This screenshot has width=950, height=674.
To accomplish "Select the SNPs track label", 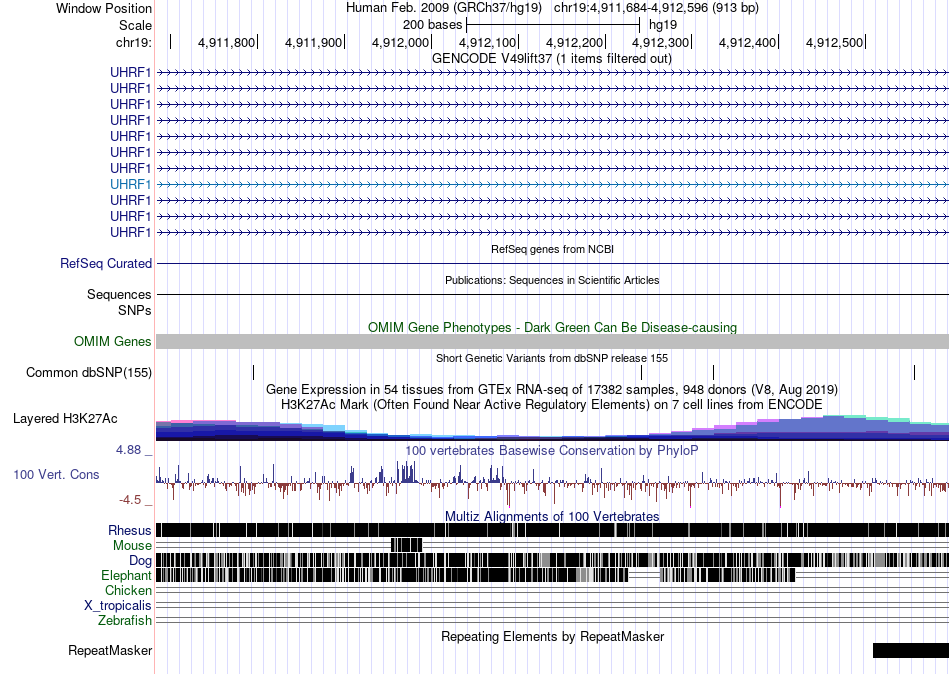I will point(135,310).
